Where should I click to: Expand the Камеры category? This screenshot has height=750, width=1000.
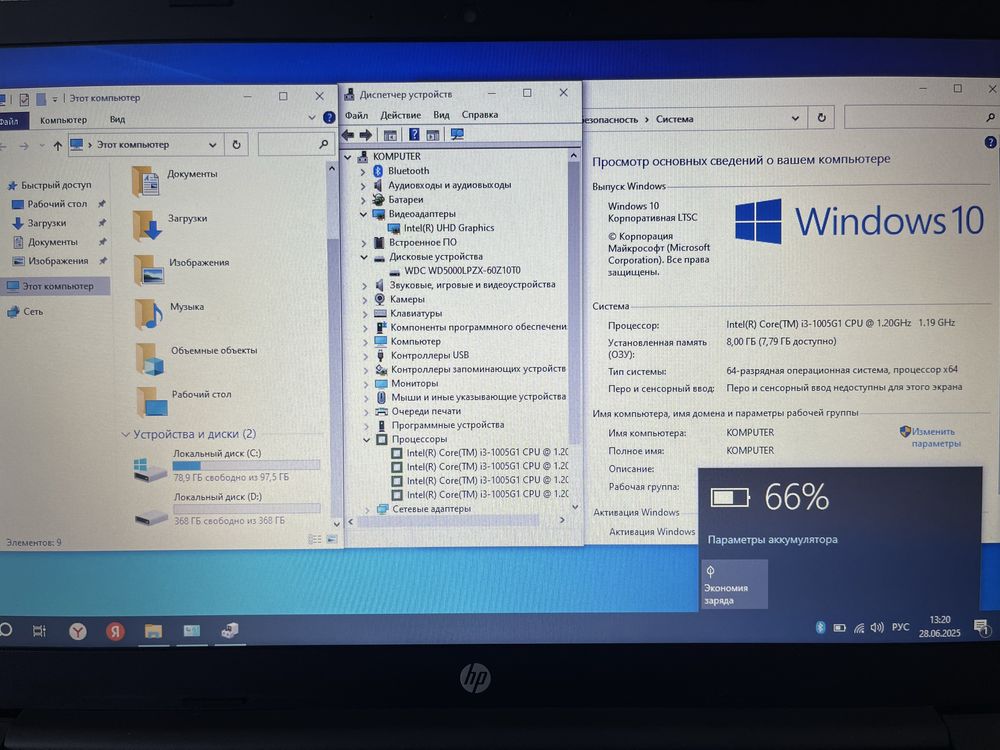pyautogui.click(x=365, y=300)
